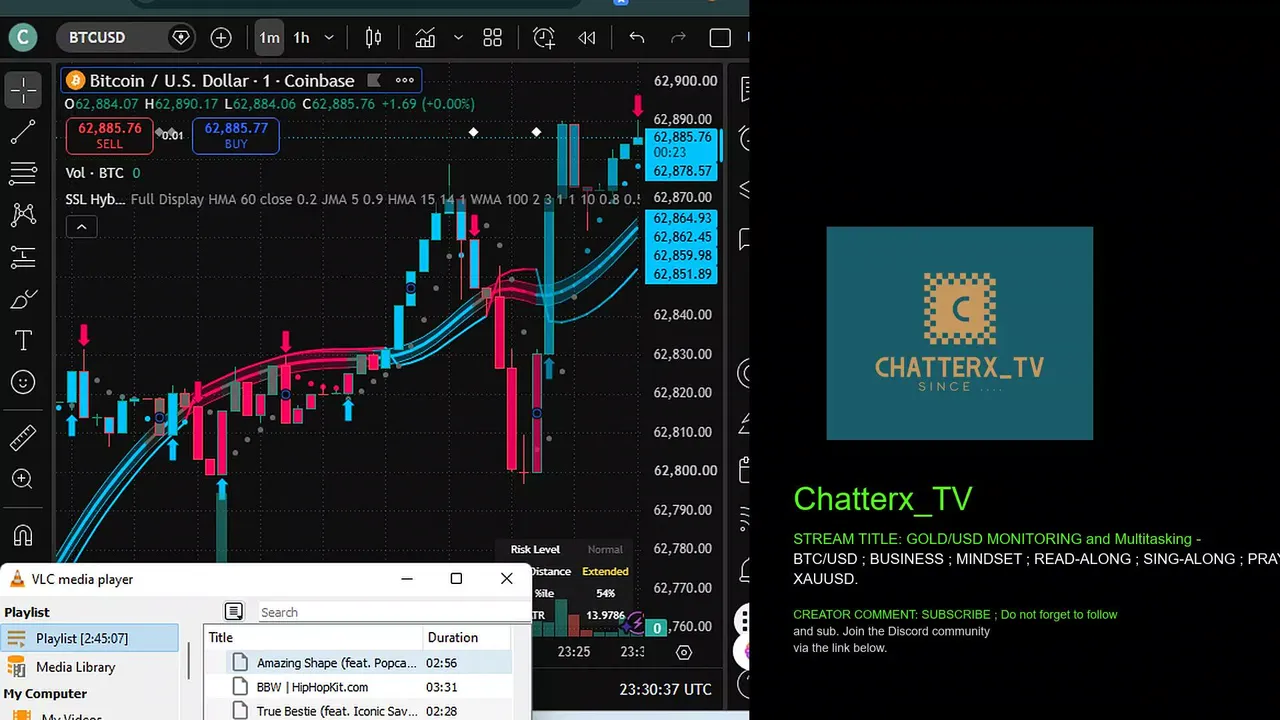Select the Amazing Shape track in VLC
The image size is (1280, 720).
(x=358, y=663)
